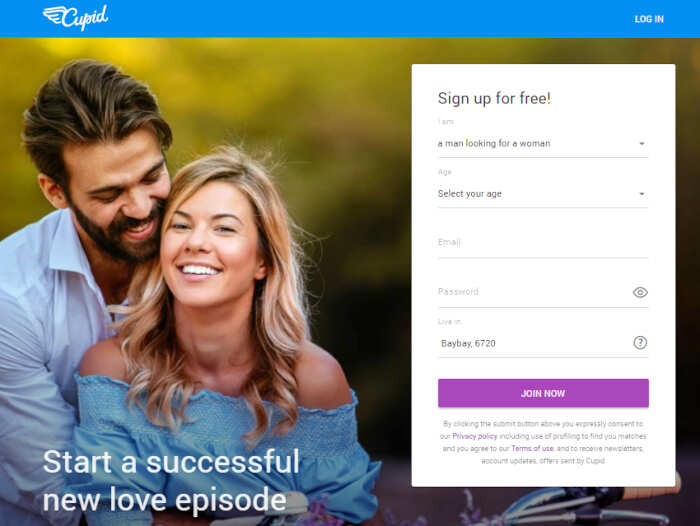Open 'a man looking for a woman' selector
The image size is (700, 526).
[543, 144]
